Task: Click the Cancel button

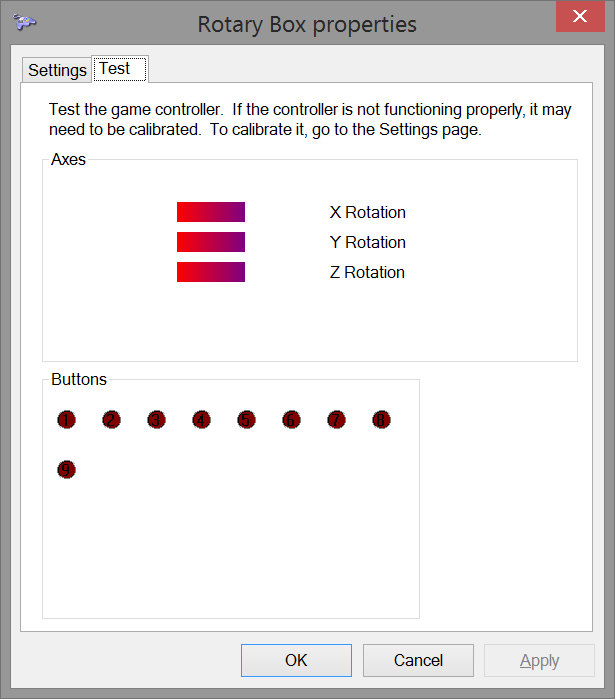Action: click(418, 660)
